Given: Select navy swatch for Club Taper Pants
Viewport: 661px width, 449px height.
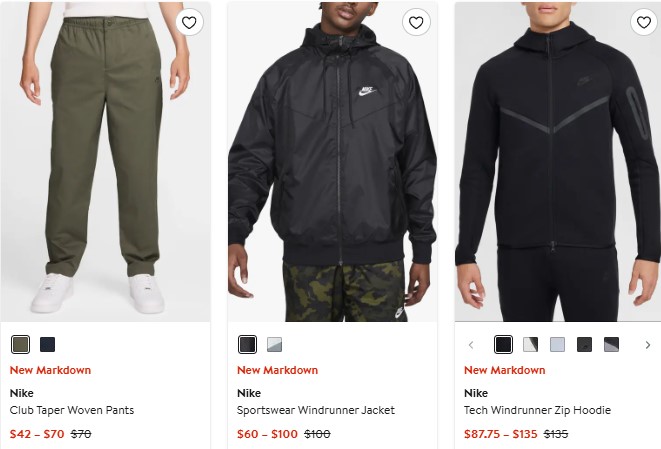Looking at the screenshot, I should 47,345.
